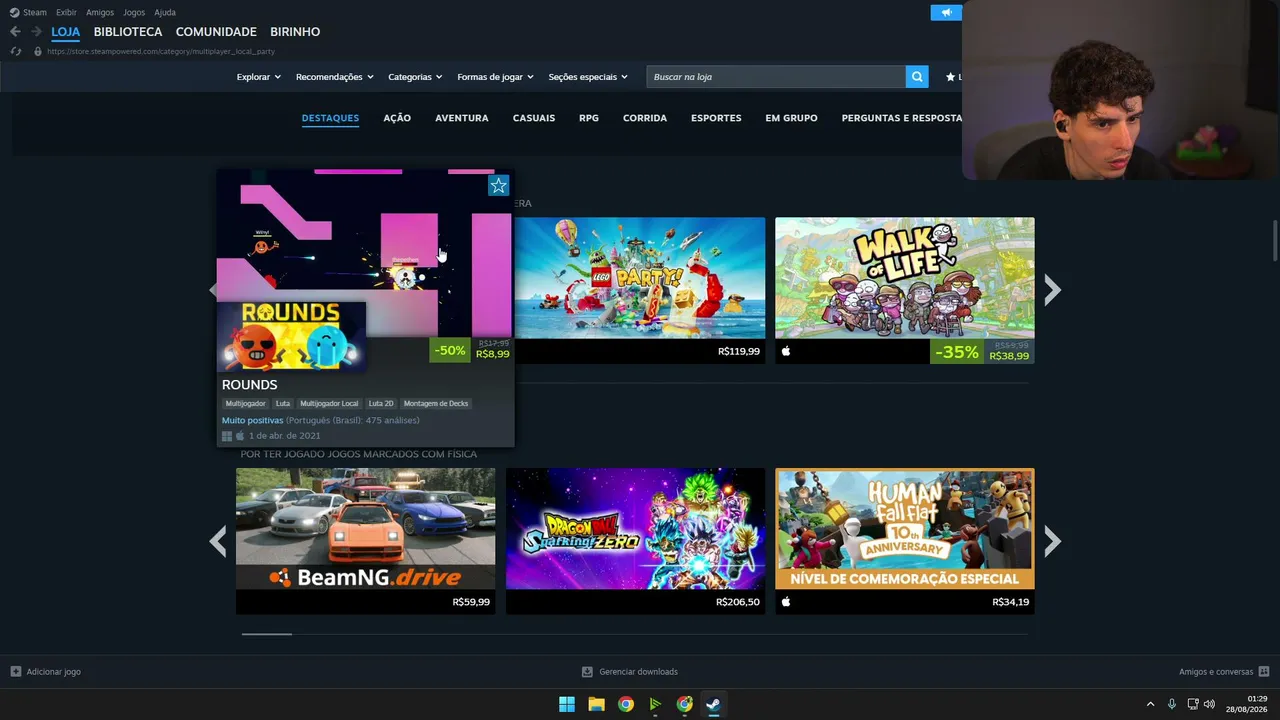
Task: Click the Multijogador Local tag
Action: pos(329,404)
